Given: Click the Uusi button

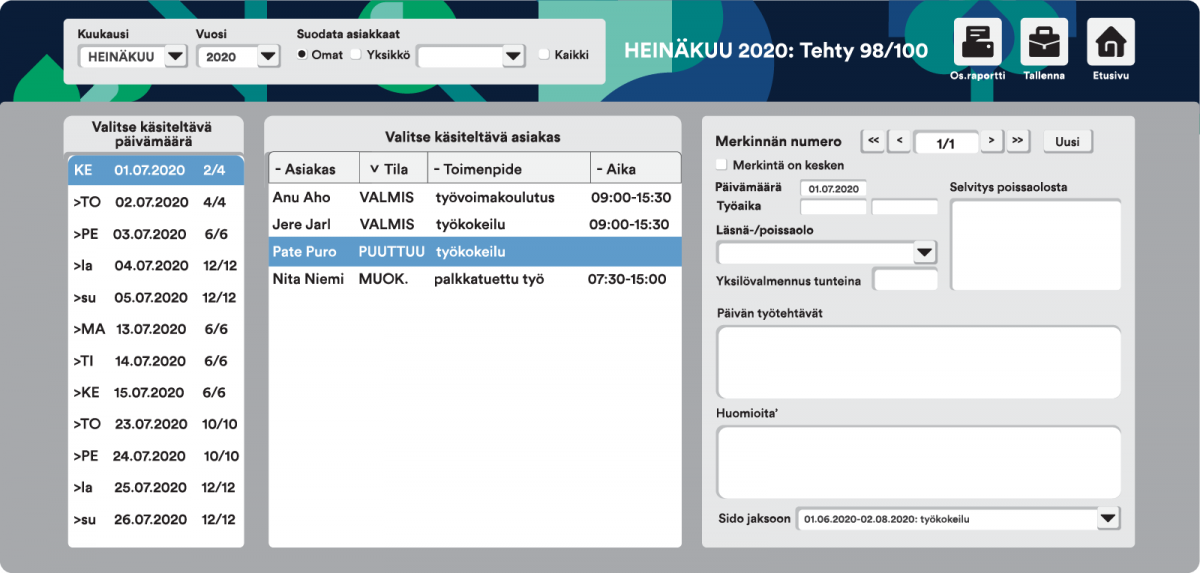Looking at the screenshot, I should point(1067,142).
